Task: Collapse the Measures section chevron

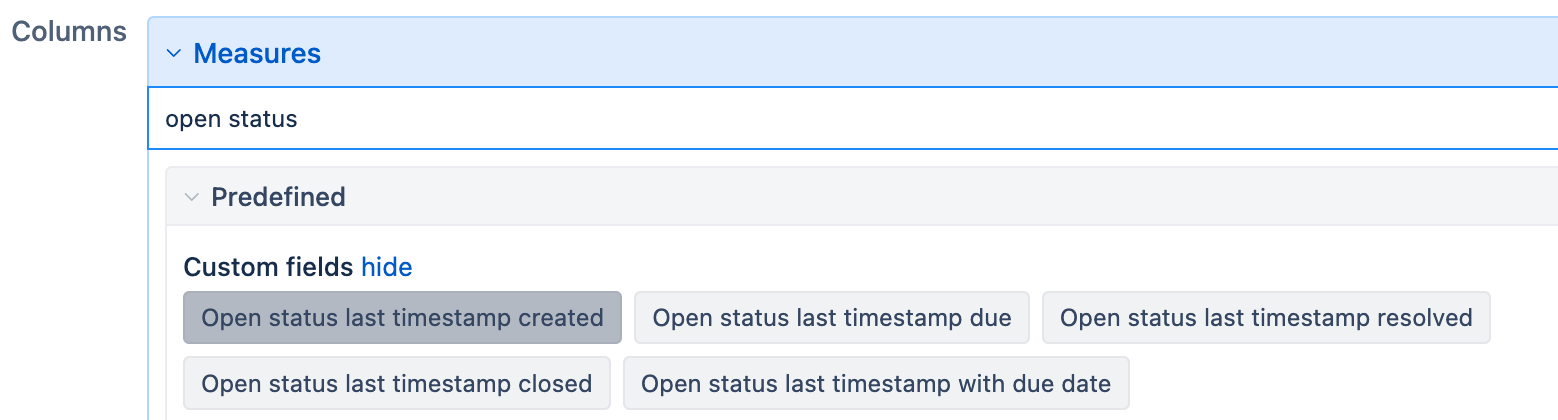Action: click(174, 53)
